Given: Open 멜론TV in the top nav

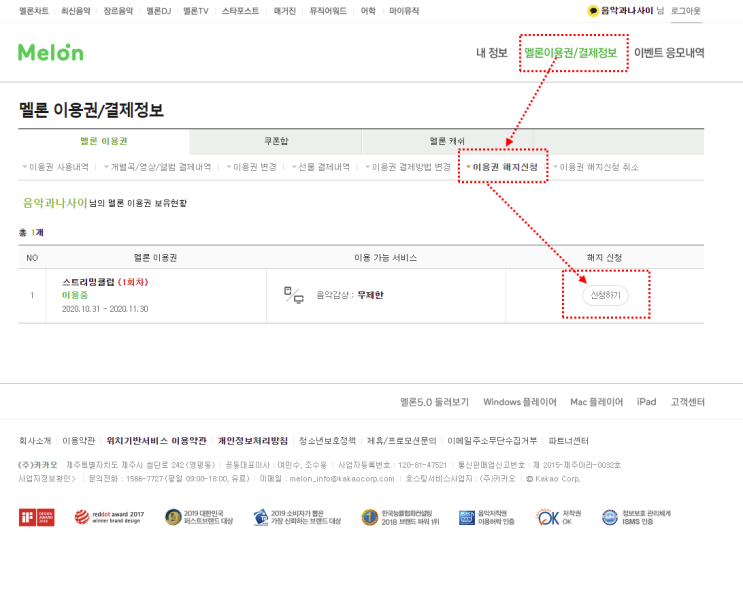Looking at the screenshot, I should (x=196, y=11).
